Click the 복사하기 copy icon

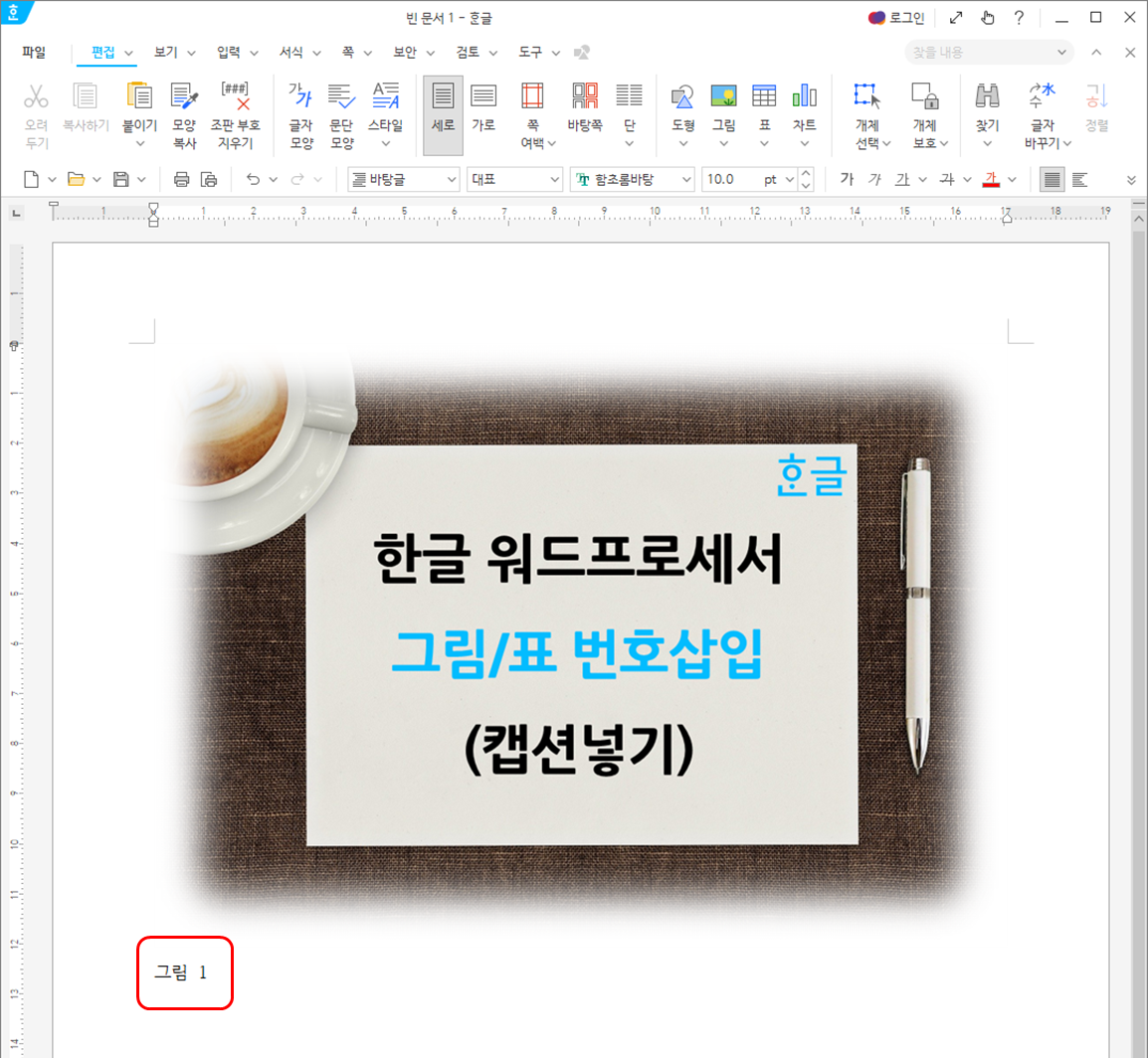click(86, 109)
